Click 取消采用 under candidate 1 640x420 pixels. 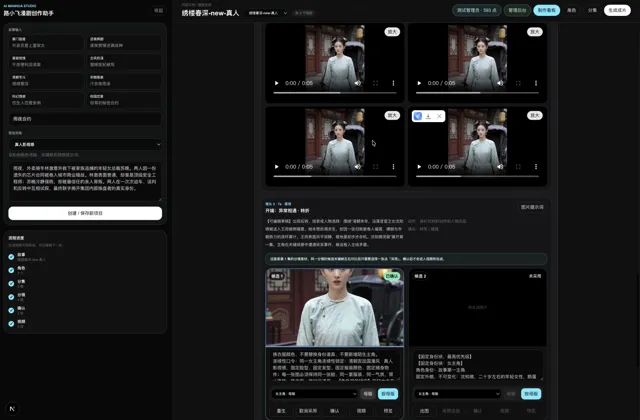pos(308,411)
